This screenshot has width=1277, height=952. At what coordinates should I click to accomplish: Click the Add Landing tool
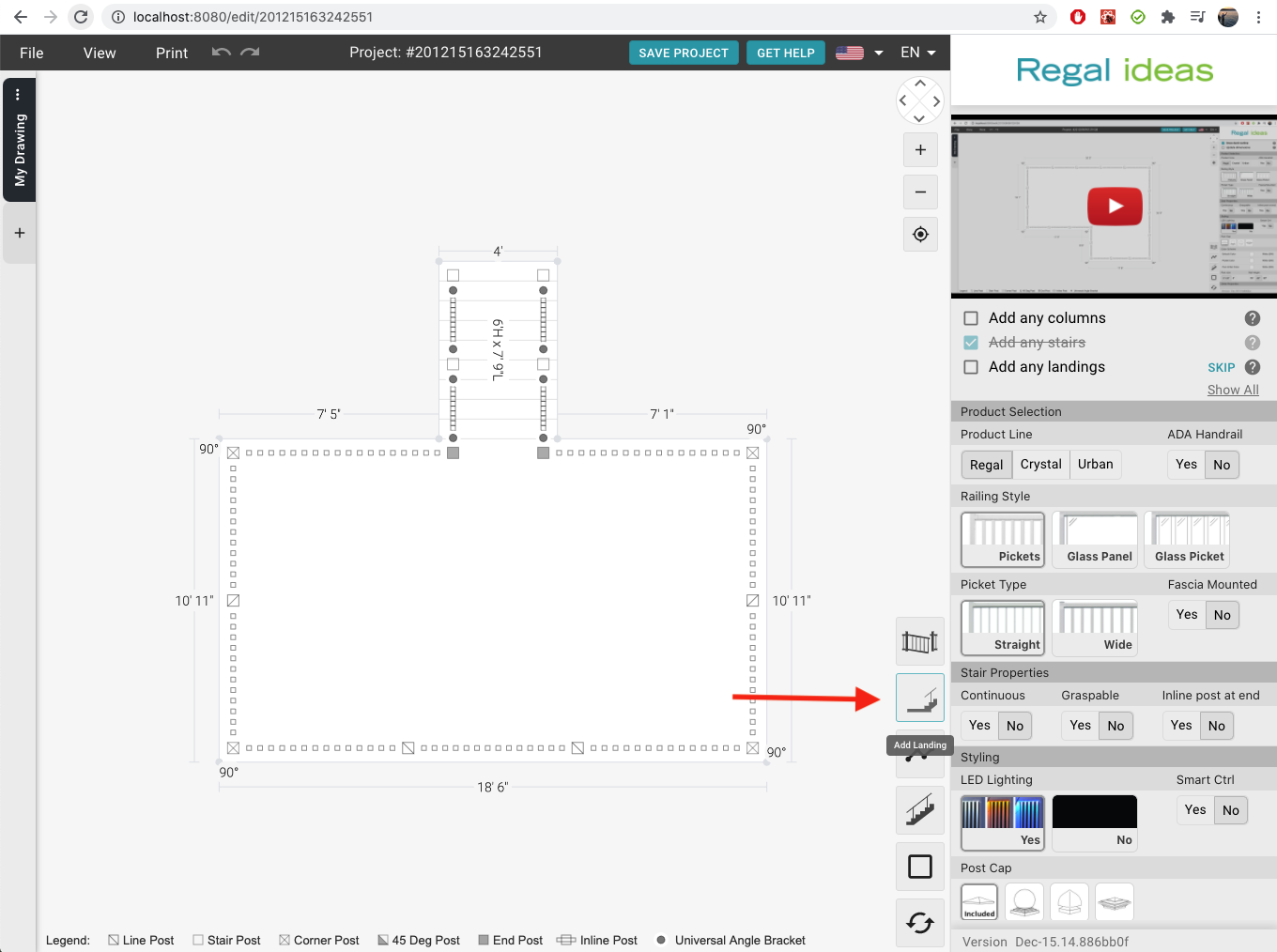(919, 698)
